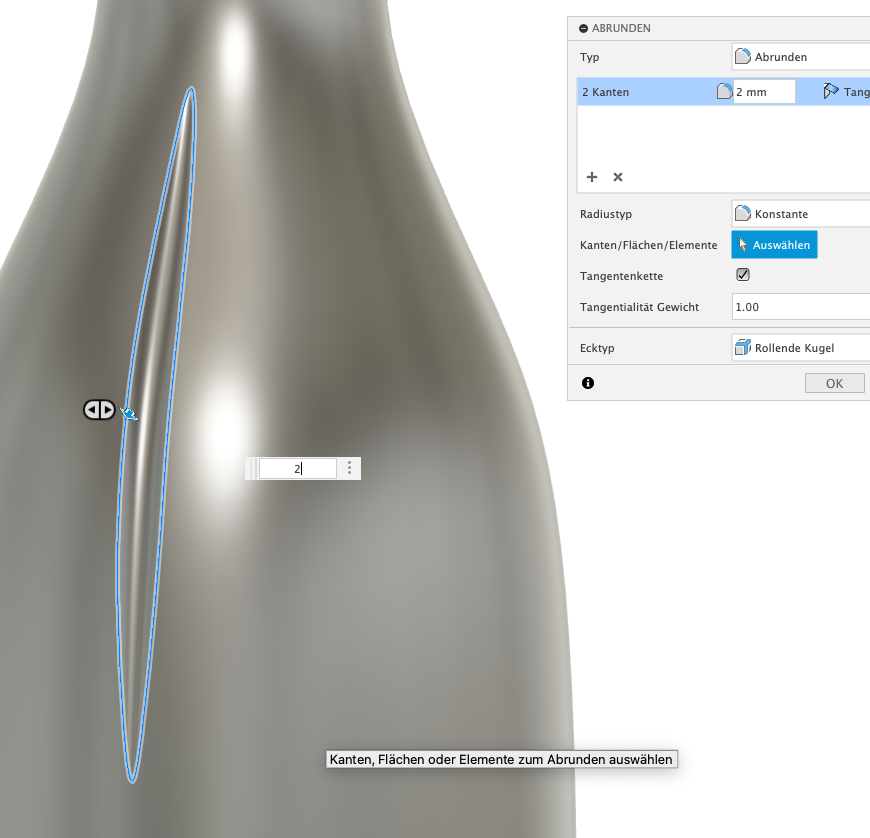Click the plus icon to add selection set

(x=592, y=177)
